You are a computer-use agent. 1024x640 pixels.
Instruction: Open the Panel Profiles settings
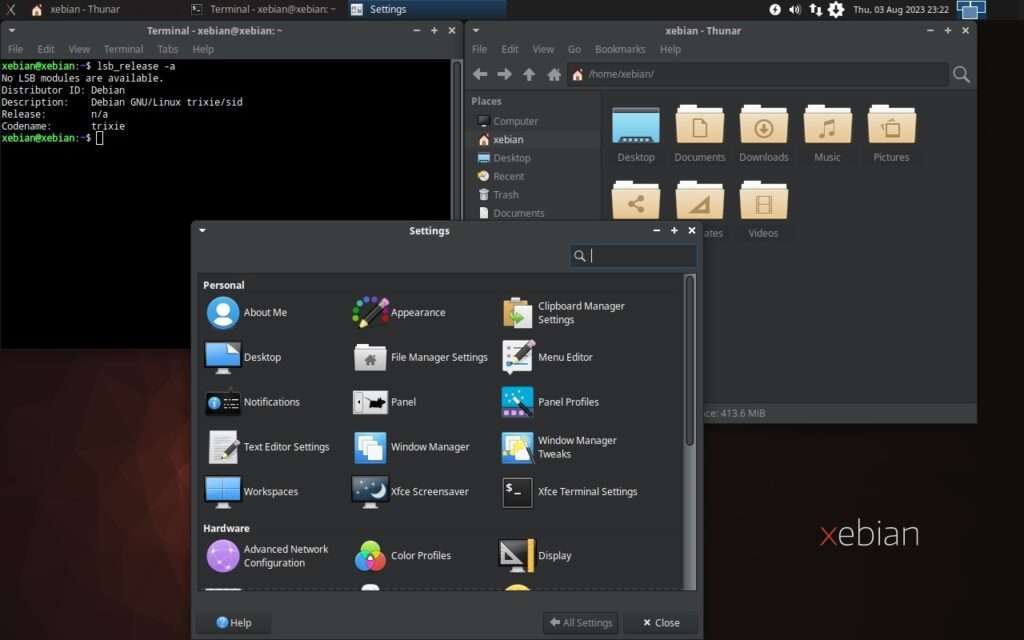click(x=518, y=402)
